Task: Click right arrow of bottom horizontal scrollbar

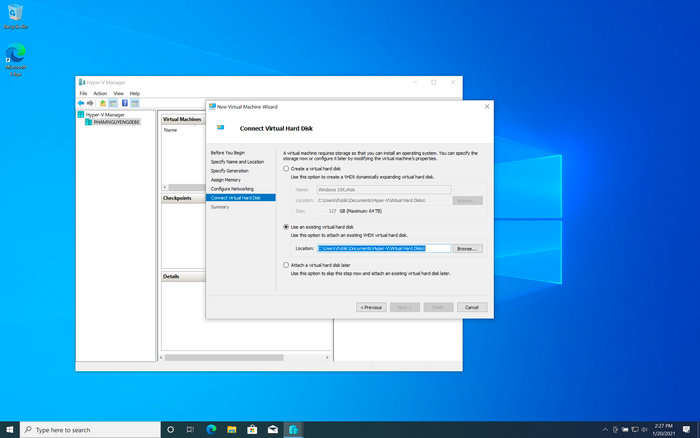Action: pyautogui.click(x=327, y=358)
